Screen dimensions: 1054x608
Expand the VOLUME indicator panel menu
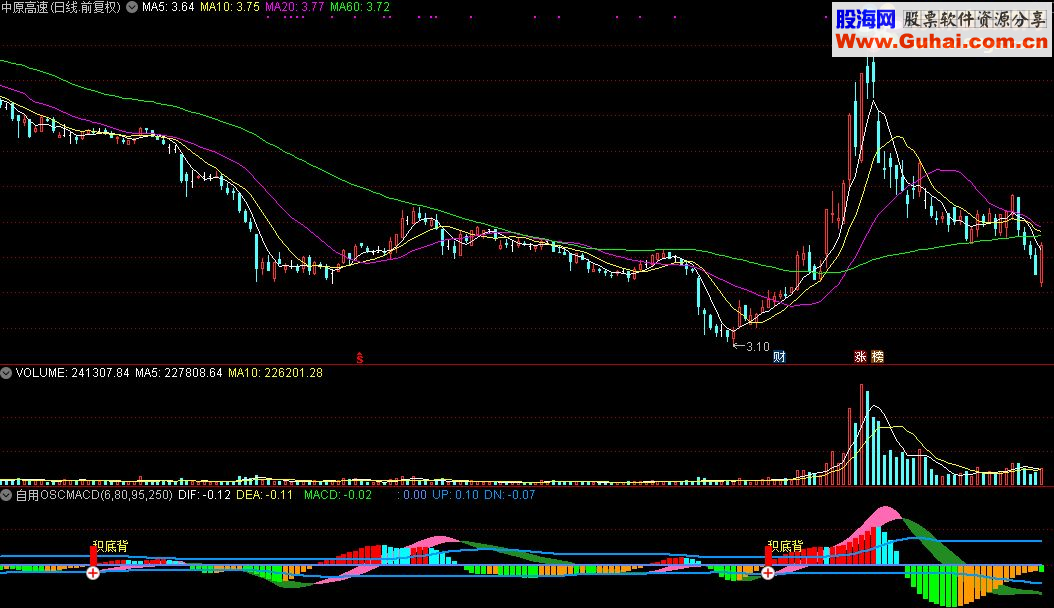tap(6, 373)
